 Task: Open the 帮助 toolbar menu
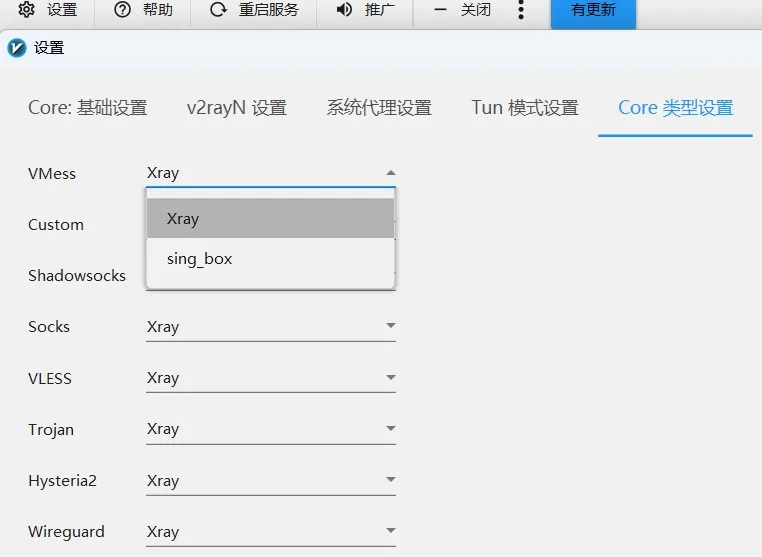point(158,9)
